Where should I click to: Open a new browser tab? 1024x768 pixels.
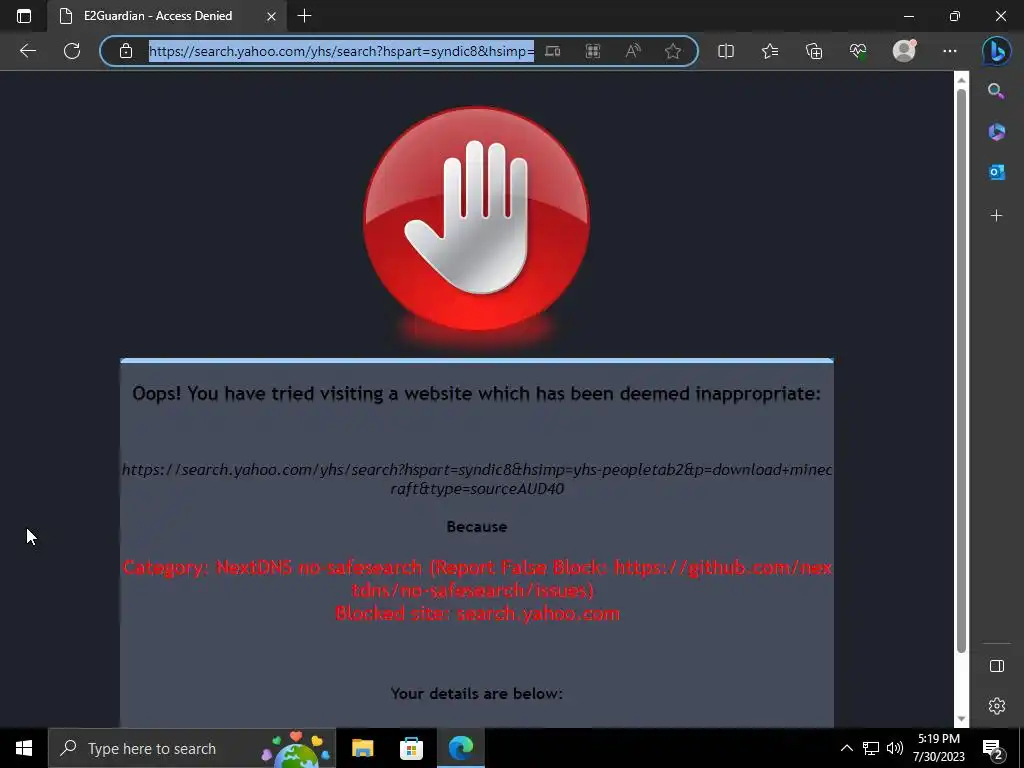[x=304, y=16]
